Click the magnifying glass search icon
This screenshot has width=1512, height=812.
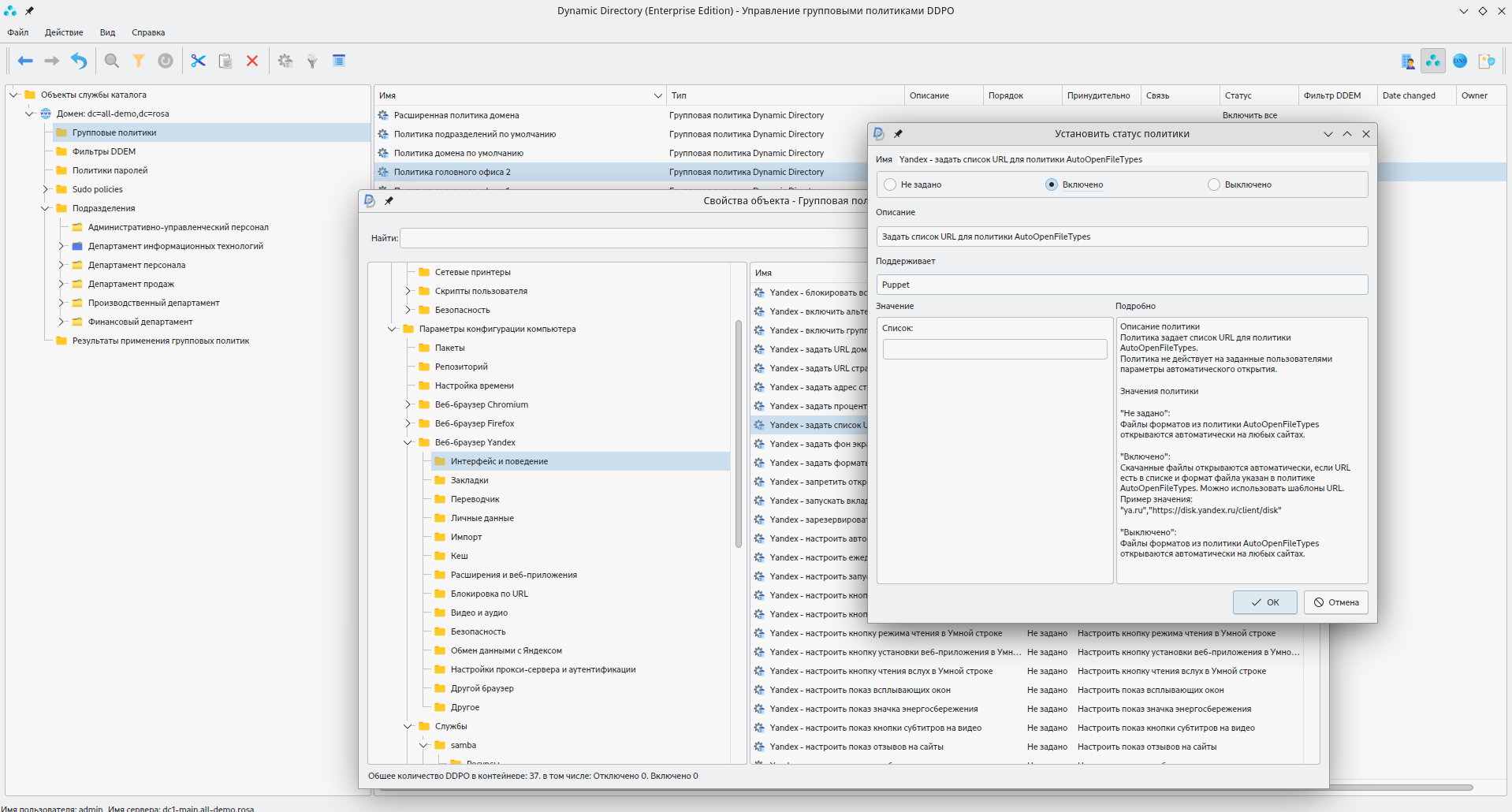coord(112,61)
